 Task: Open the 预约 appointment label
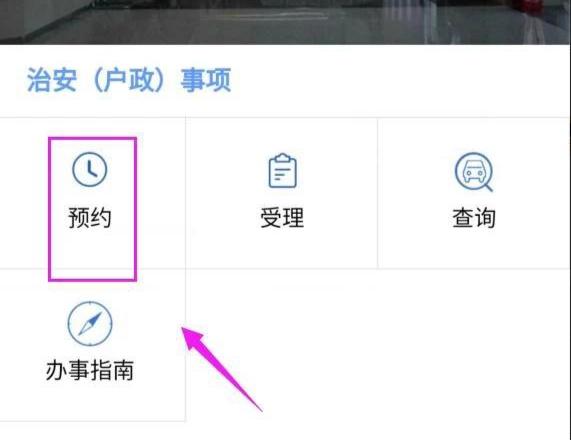coord(90,218)
